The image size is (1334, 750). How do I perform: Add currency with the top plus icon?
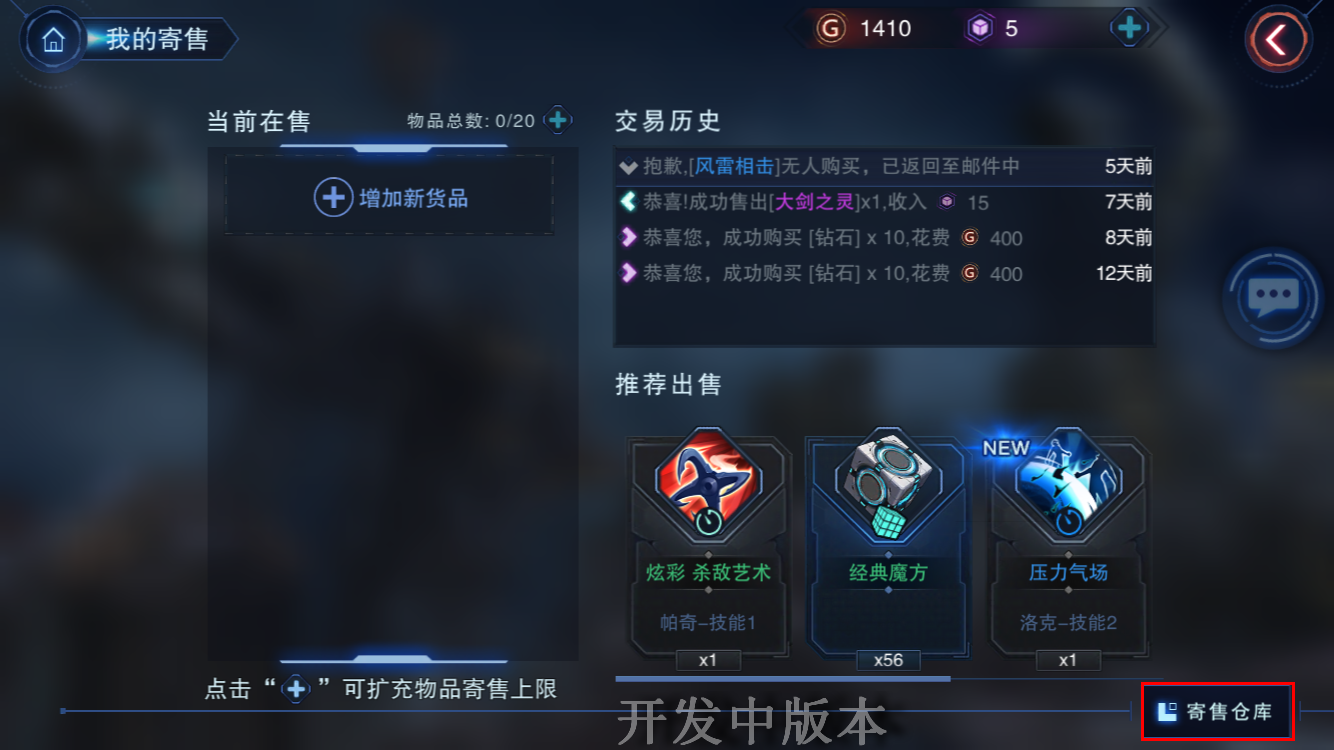pos(1129,28)
